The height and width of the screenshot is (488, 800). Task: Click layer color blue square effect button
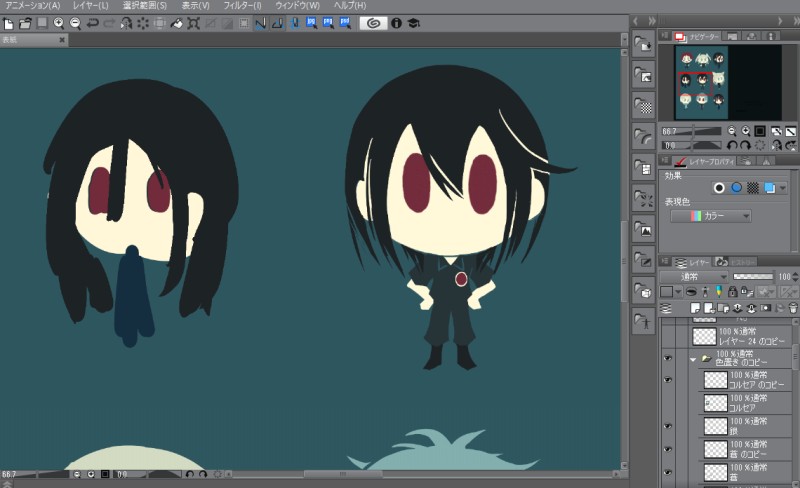point(769,188)
